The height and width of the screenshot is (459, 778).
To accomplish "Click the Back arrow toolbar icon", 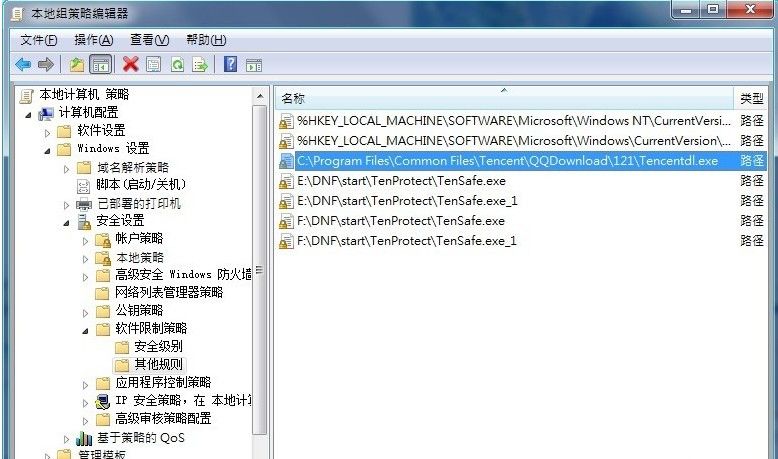I will point(23,65).
